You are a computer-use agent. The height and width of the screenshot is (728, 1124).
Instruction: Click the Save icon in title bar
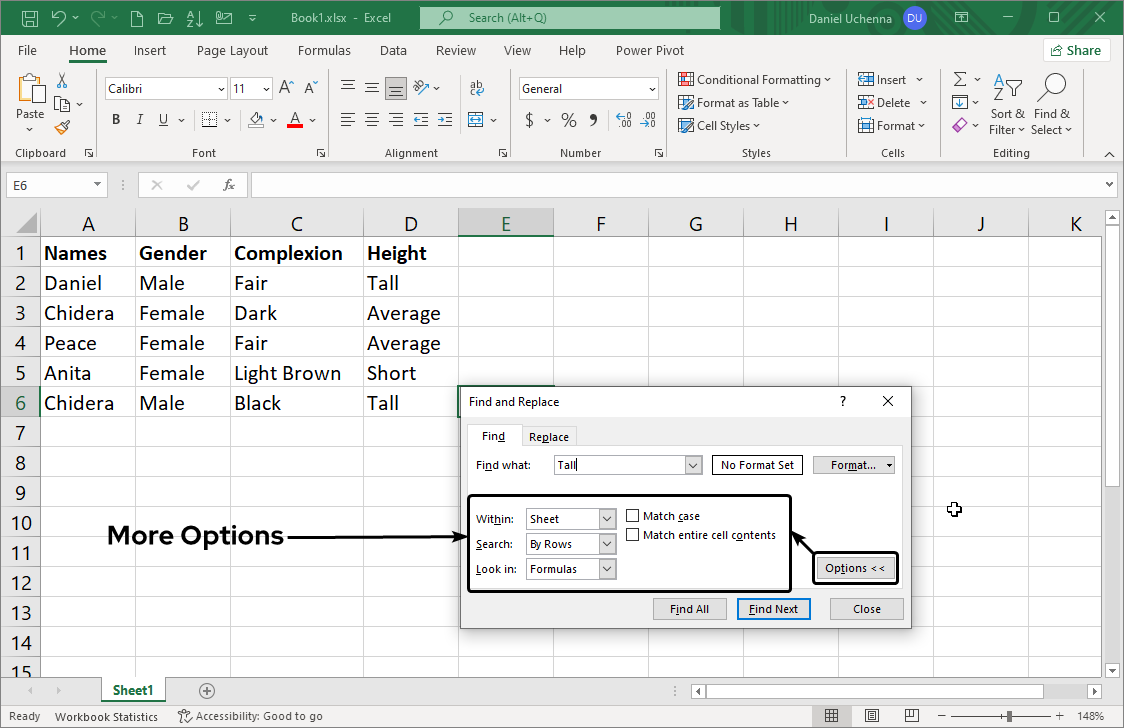30,18
